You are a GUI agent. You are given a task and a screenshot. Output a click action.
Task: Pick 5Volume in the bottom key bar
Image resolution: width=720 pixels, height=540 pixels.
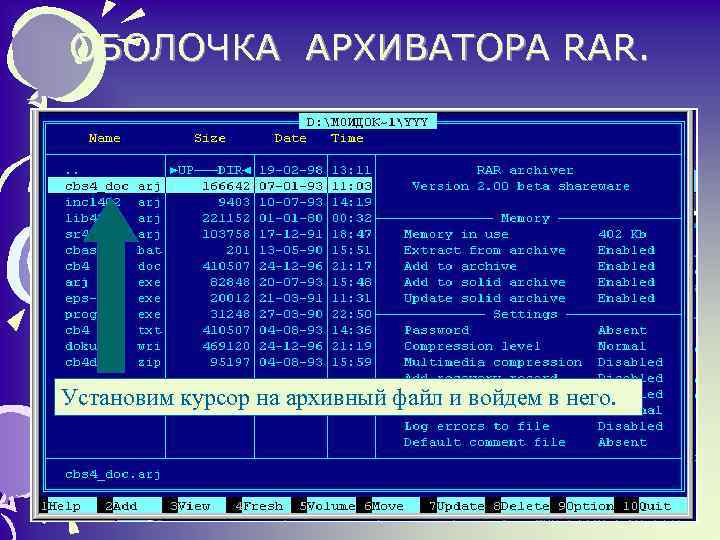[x=327, y=506]
